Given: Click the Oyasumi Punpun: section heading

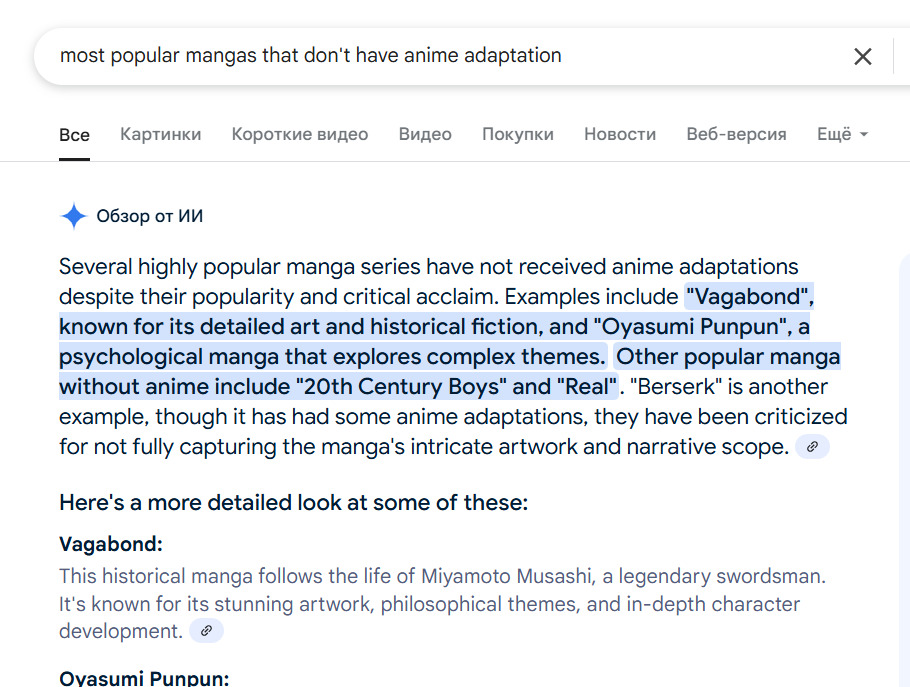Looking at the screenshot, I should pyautogui.click(x=144, y=679).
